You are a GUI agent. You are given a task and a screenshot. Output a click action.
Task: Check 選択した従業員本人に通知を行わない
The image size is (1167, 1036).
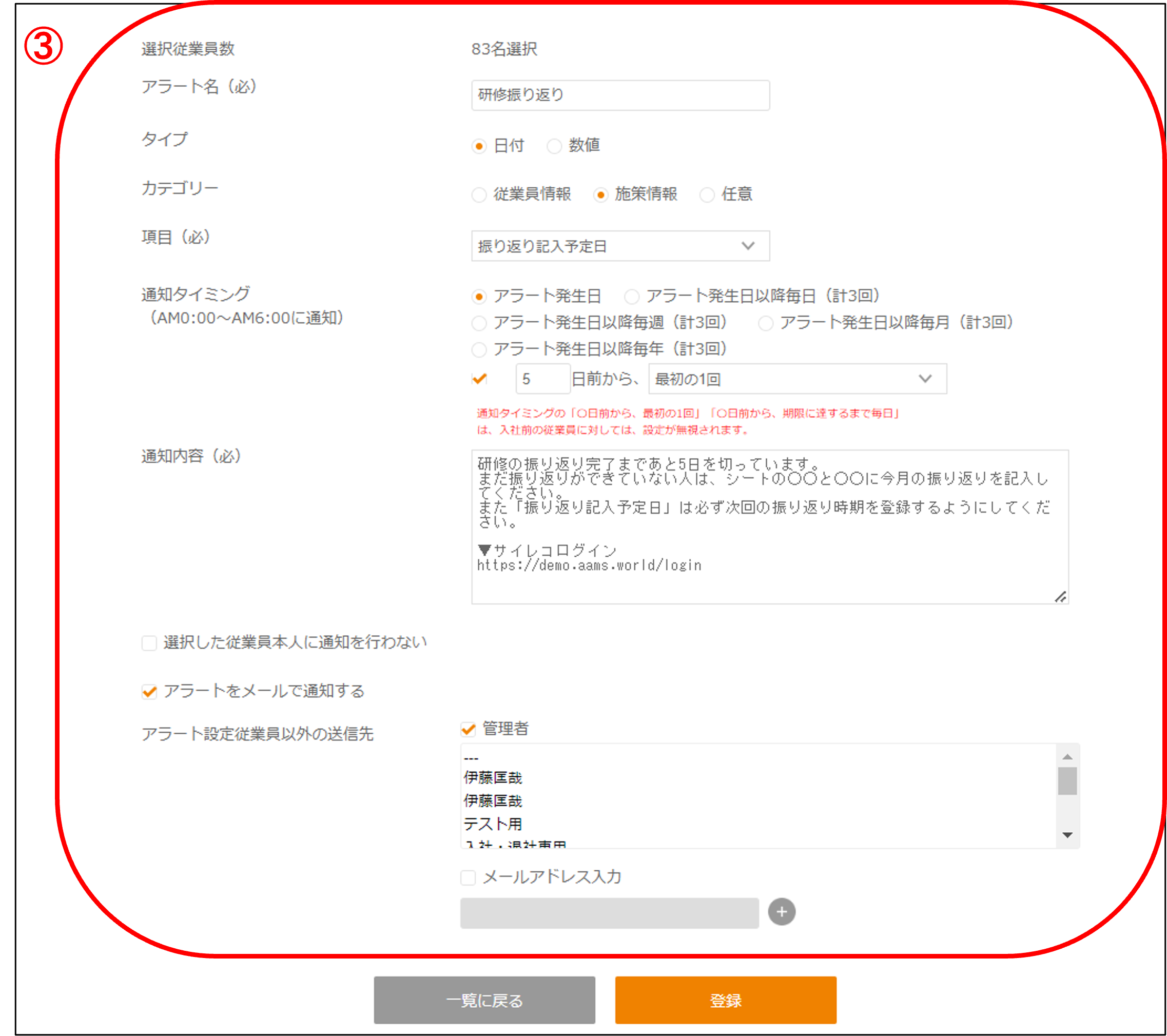[149, 643]
